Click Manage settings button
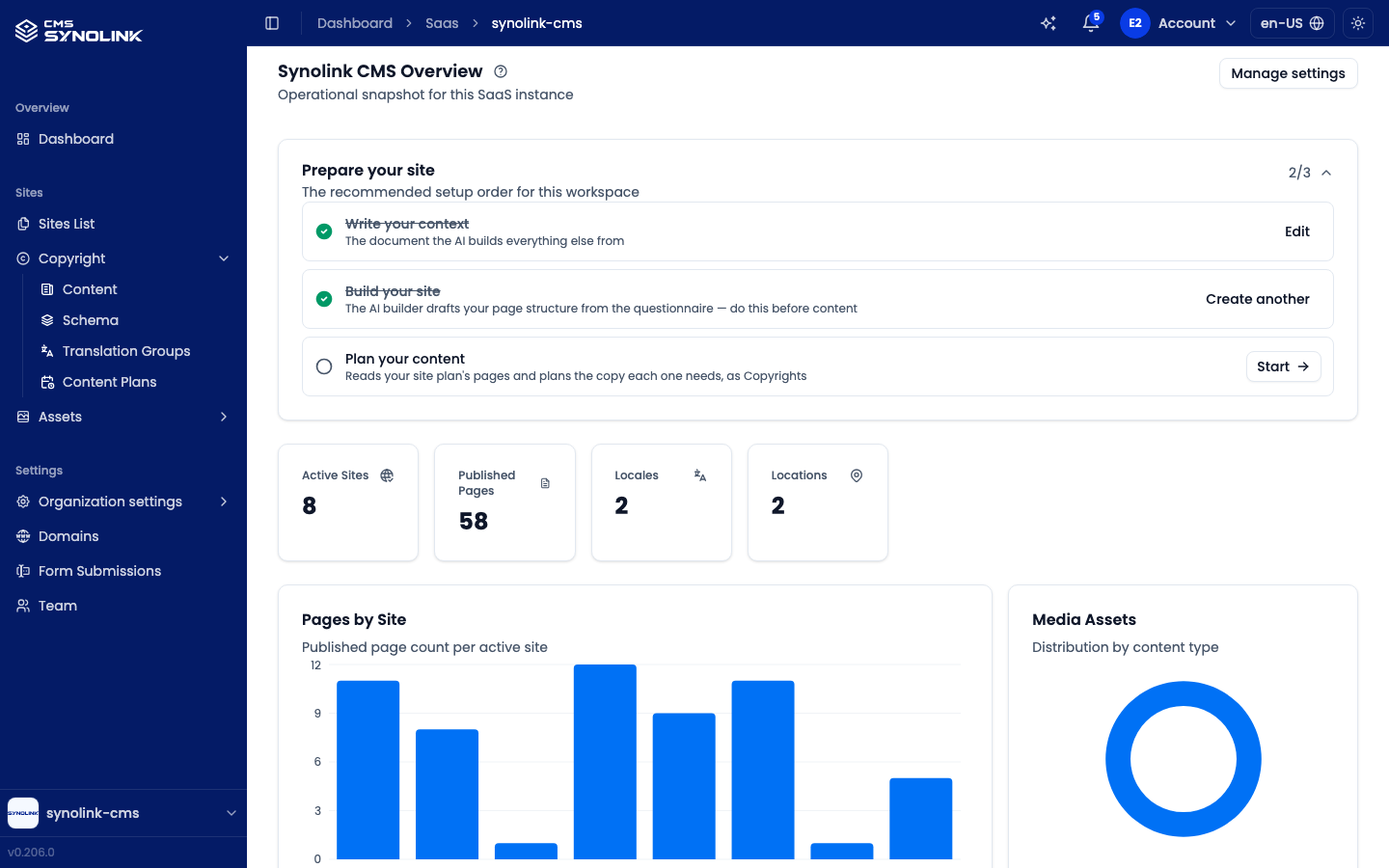1389x868 pixels. tap(1288, 73)
